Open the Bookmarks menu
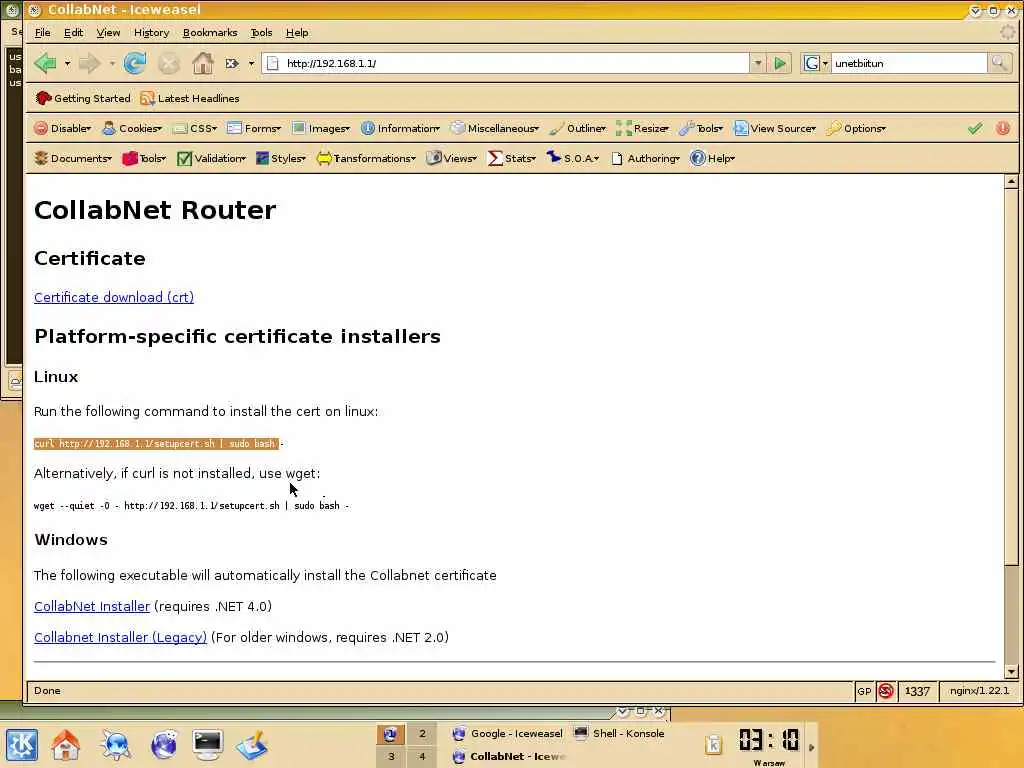This screenshot has height=768, width=1024. pyautogui.click(x=210, y=33)
